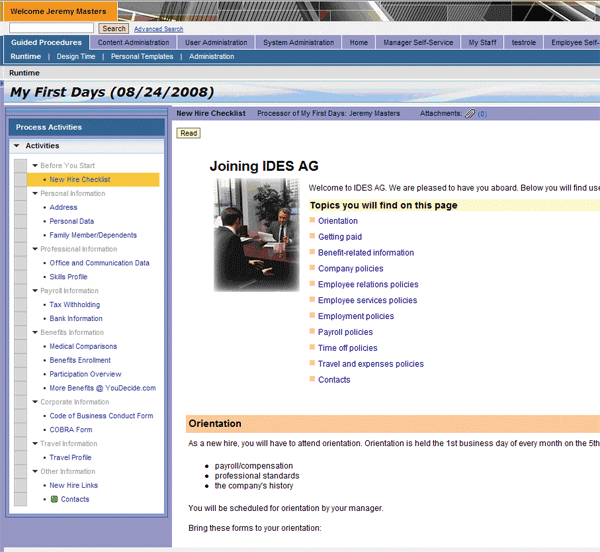
Task: Open the Address activity
Action: (x=63, y=207)
